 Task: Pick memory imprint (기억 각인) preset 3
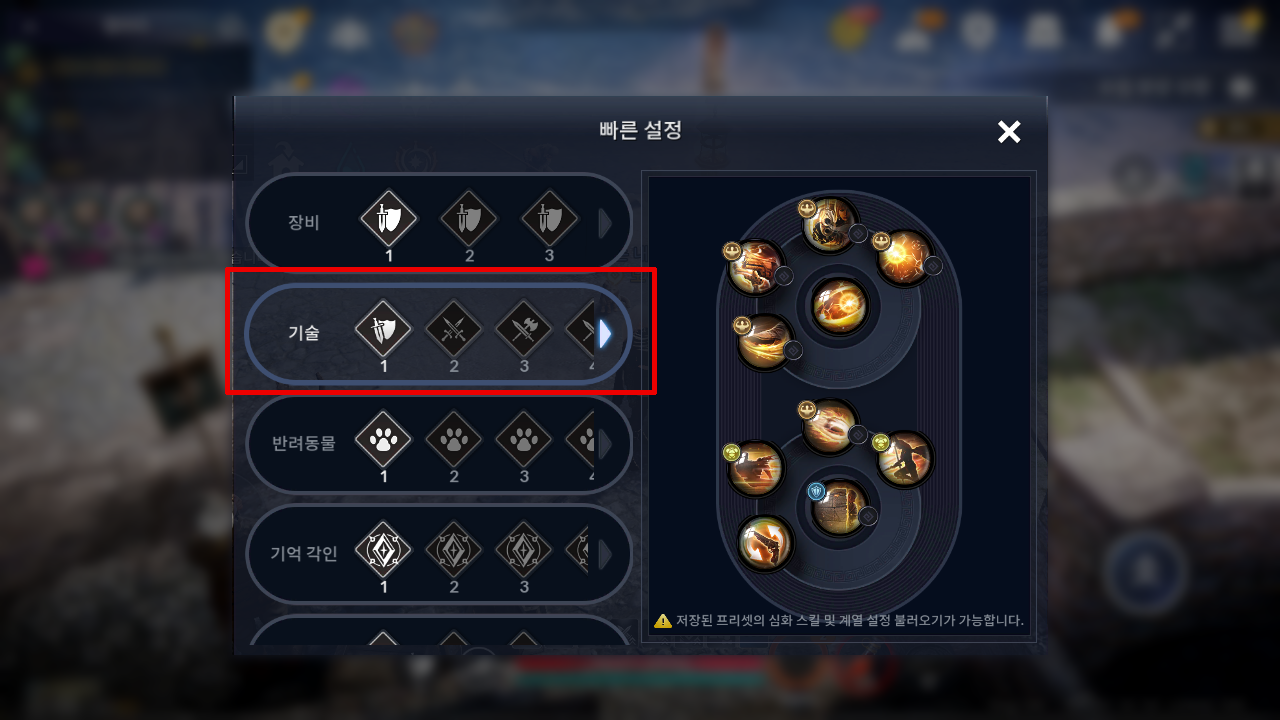click(524, 550)
